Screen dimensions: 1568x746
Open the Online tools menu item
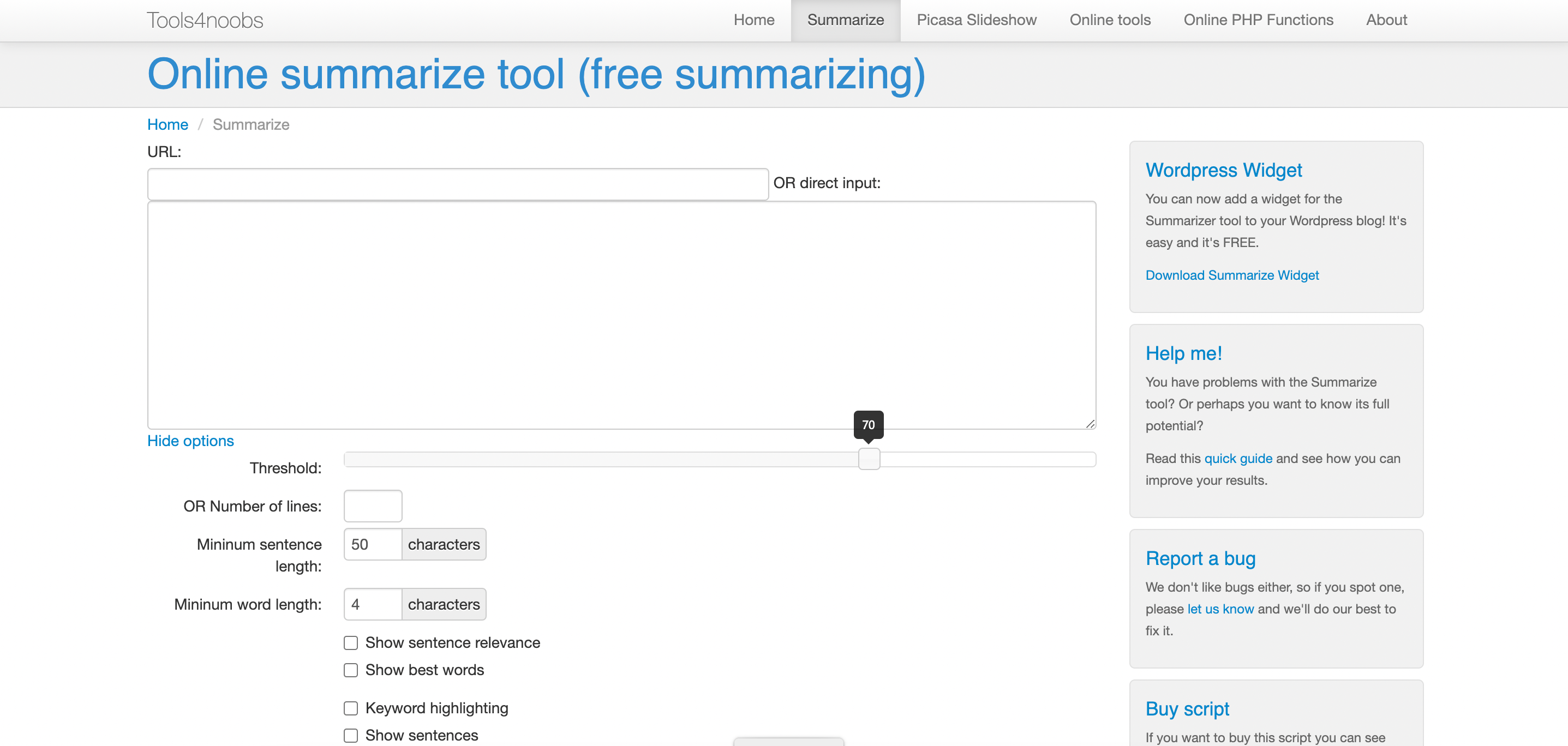coord(1110,20)
